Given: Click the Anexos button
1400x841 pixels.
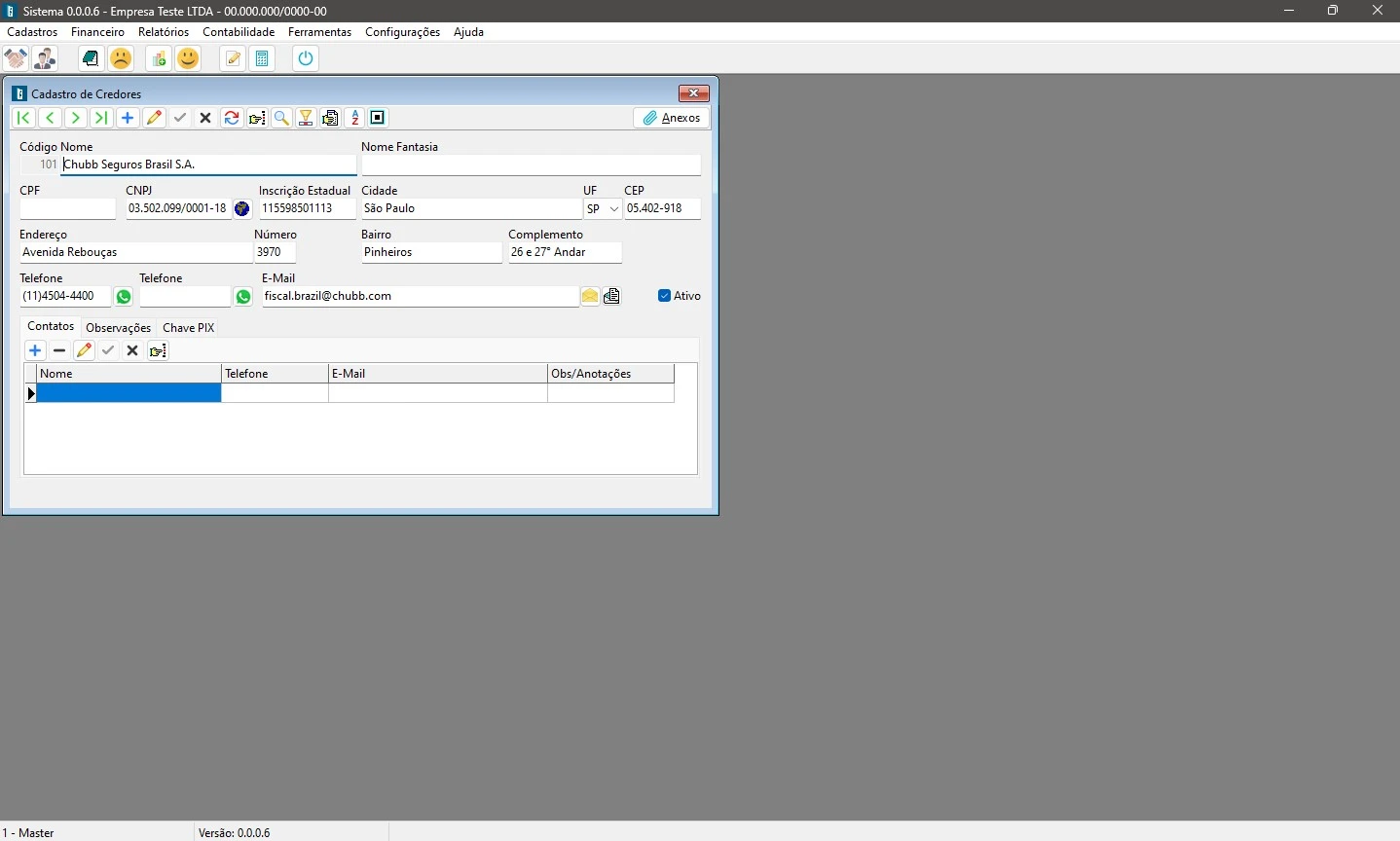Looking at the screenshot, I should pos(672,118).
